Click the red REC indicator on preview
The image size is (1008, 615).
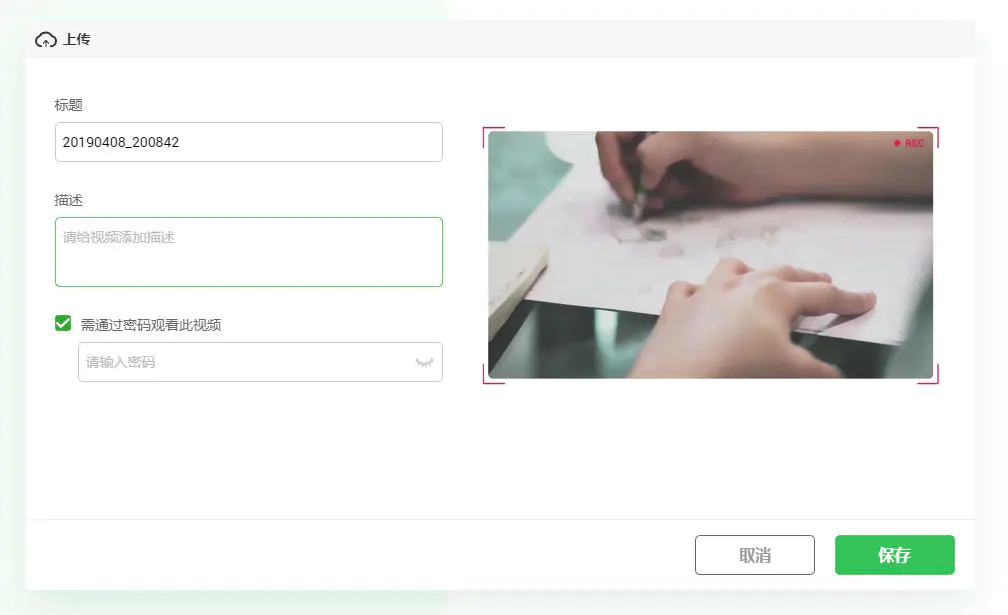coord(908,143)
